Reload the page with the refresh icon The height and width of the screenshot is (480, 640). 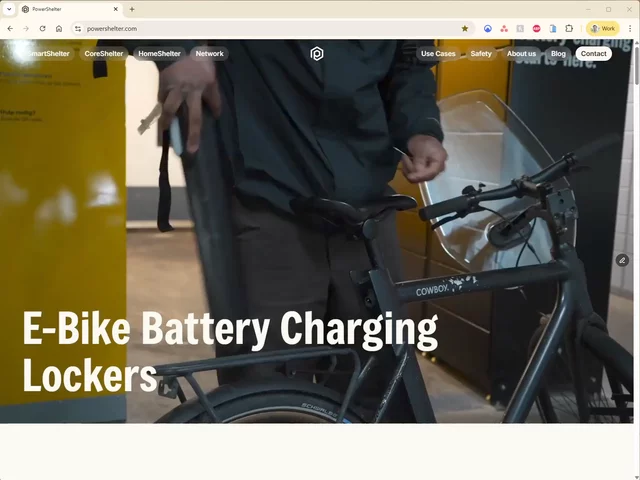[x=42, y=29]
